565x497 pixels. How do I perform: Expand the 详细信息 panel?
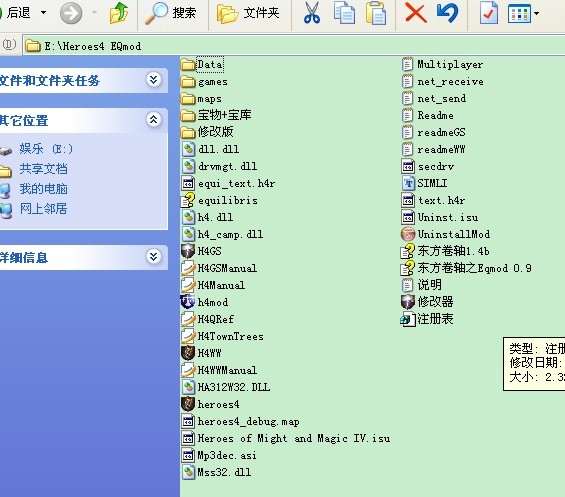point(154,257)
